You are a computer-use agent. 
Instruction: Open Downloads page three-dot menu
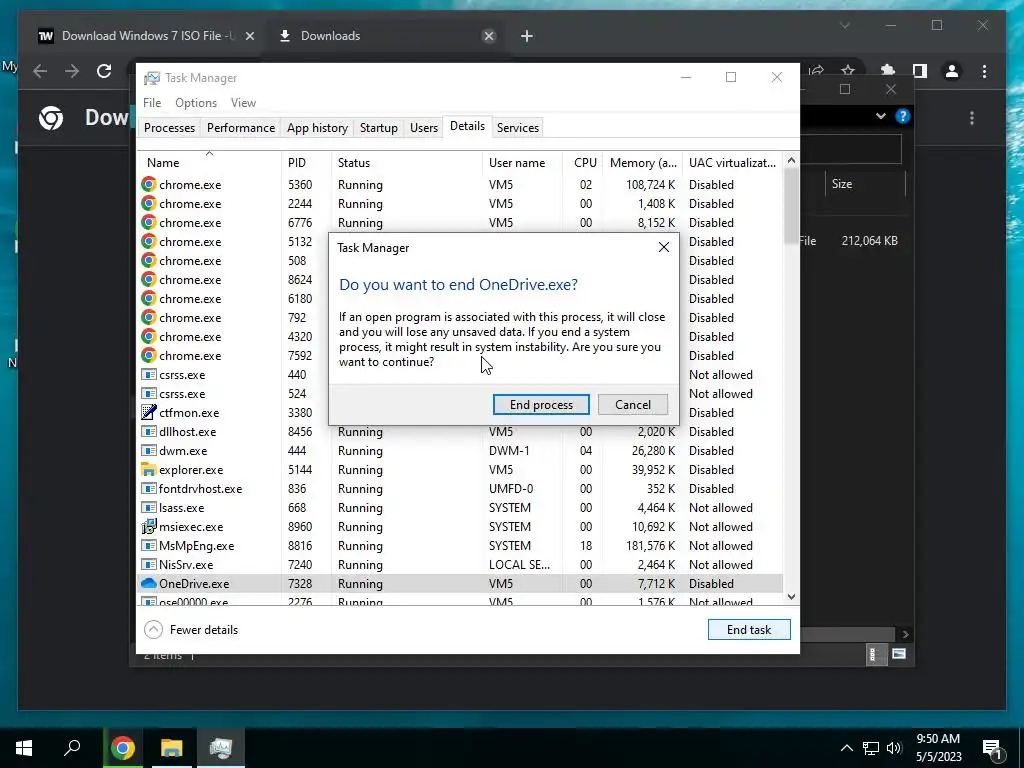click(972, 118)
